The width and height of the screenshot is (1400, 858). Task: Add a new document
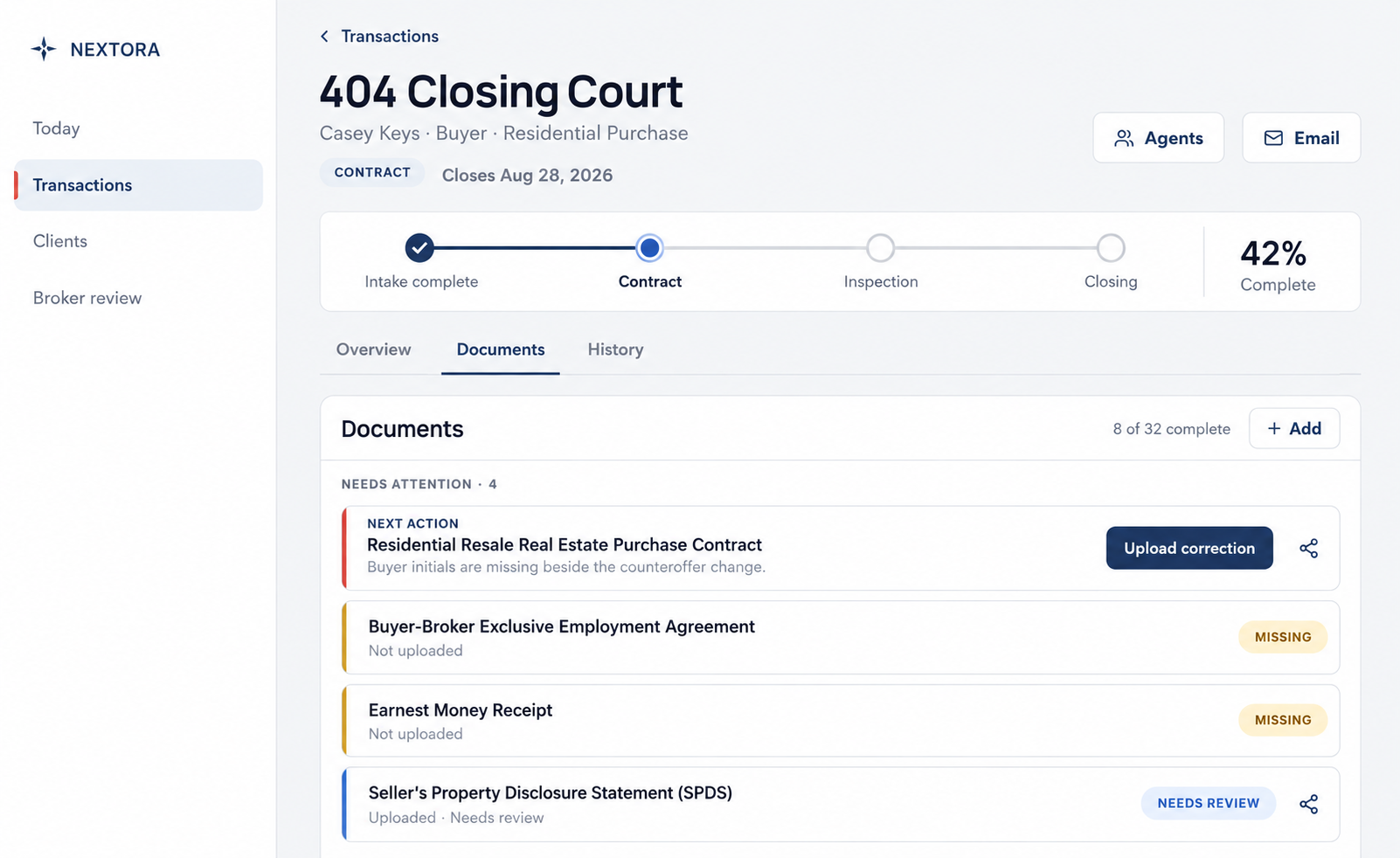pyautogui.click(x=1294, y=428)
